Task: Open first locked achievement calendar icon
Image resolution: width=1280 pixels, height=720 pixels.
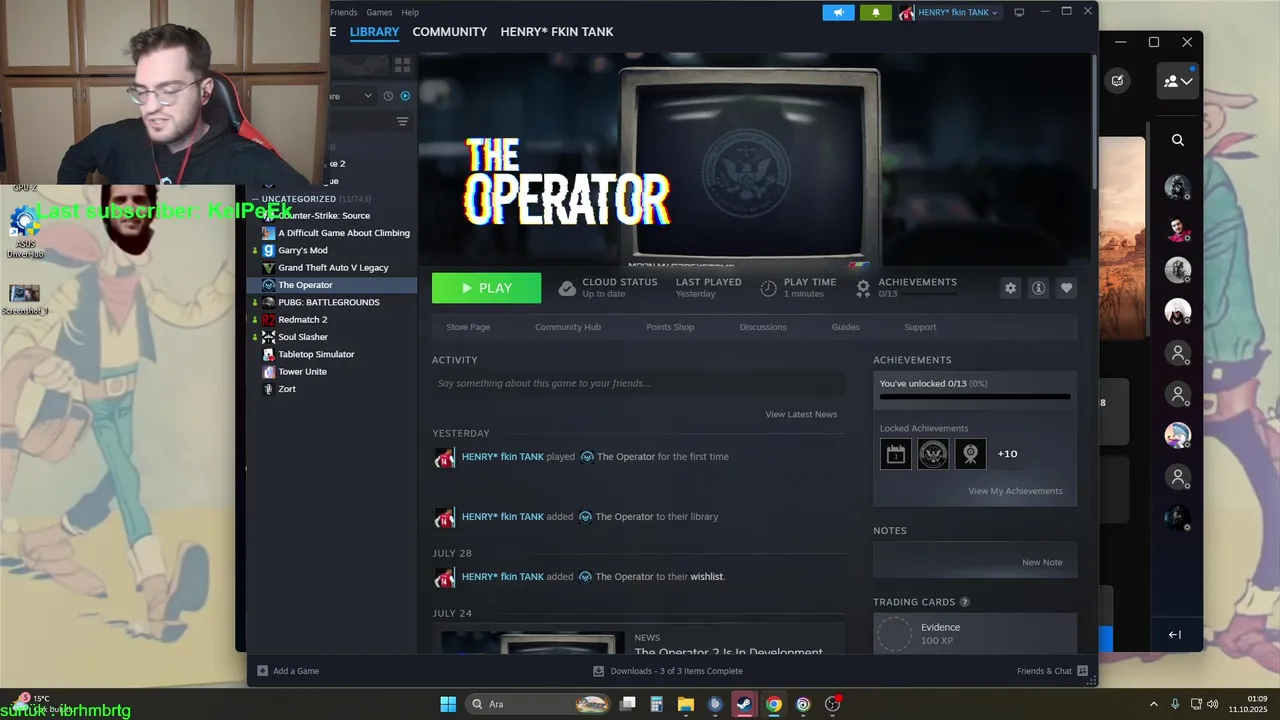Action: click(895, 454)
